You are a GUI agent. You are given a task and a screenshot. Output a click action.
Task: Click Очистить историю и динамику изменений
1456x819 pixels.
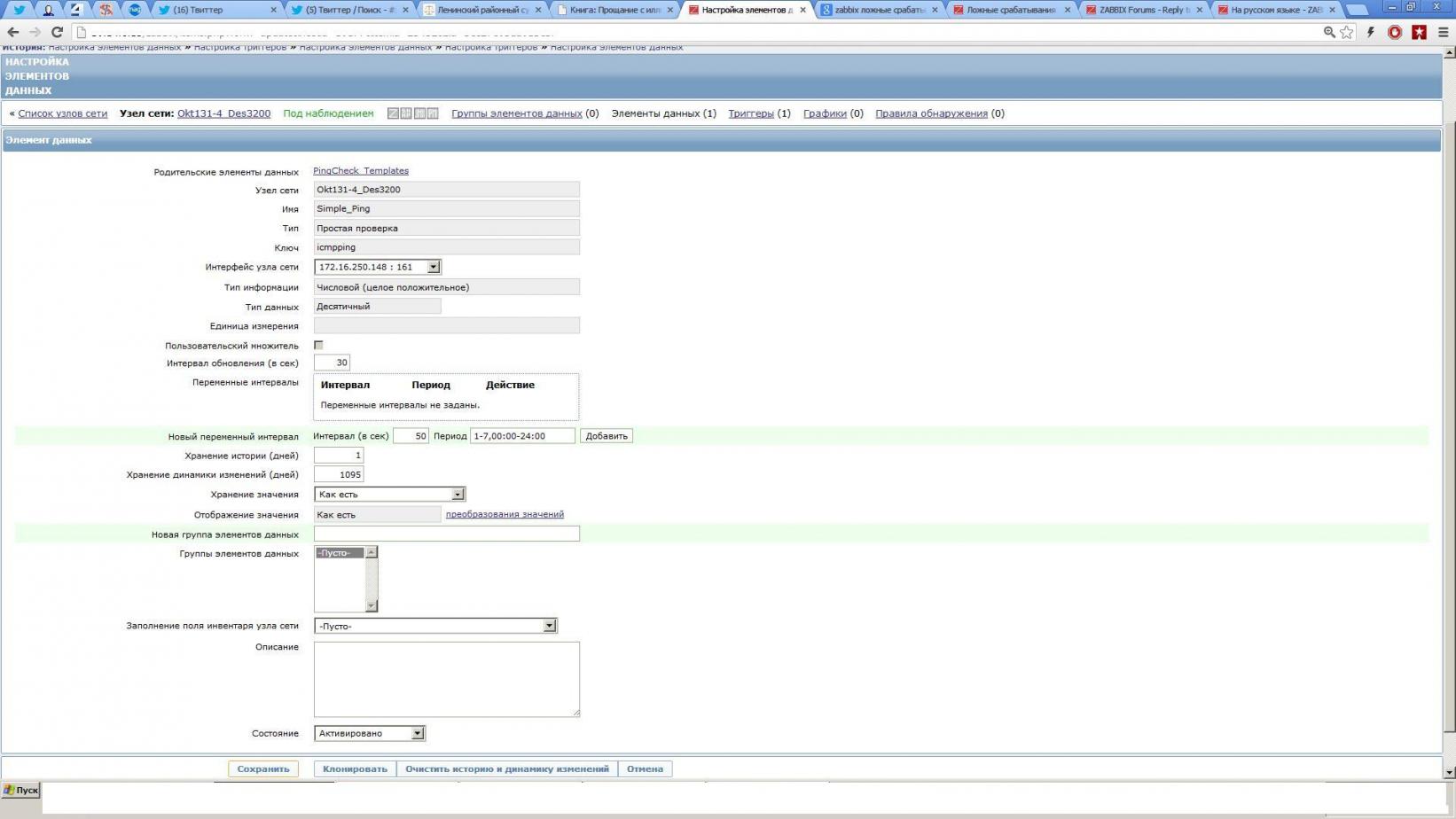point(507,769)
